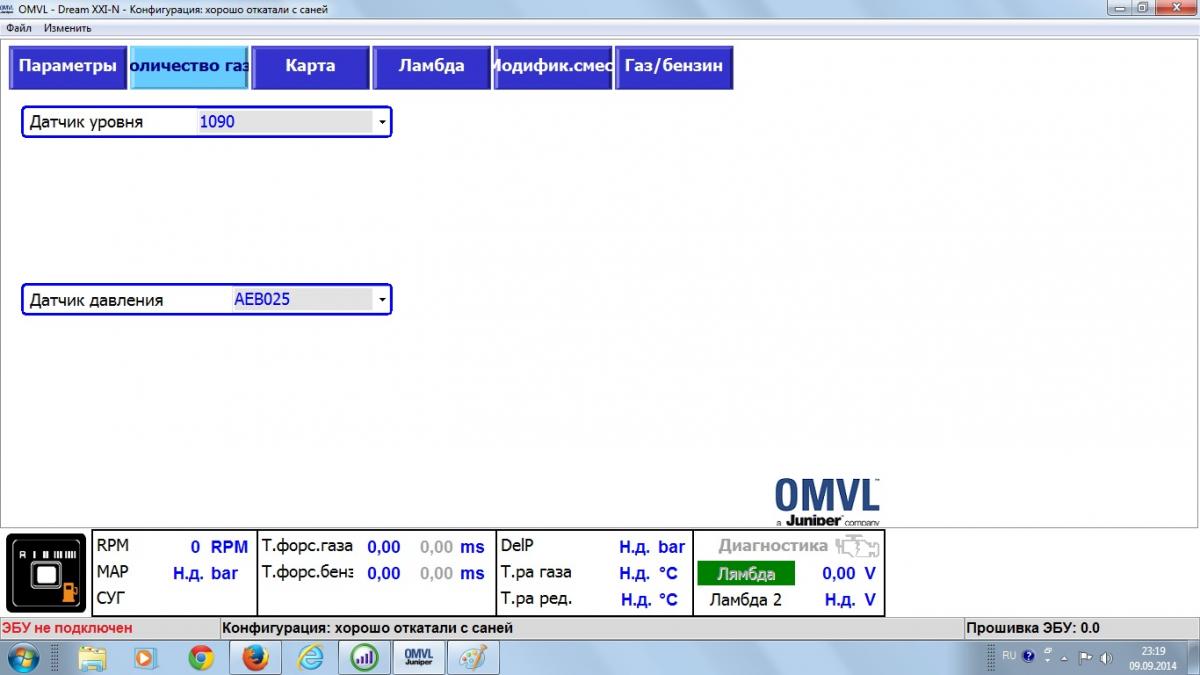Open the Газ/бензин tab
The height and width of the screenshot is (675, 1200).
[674, 67]
